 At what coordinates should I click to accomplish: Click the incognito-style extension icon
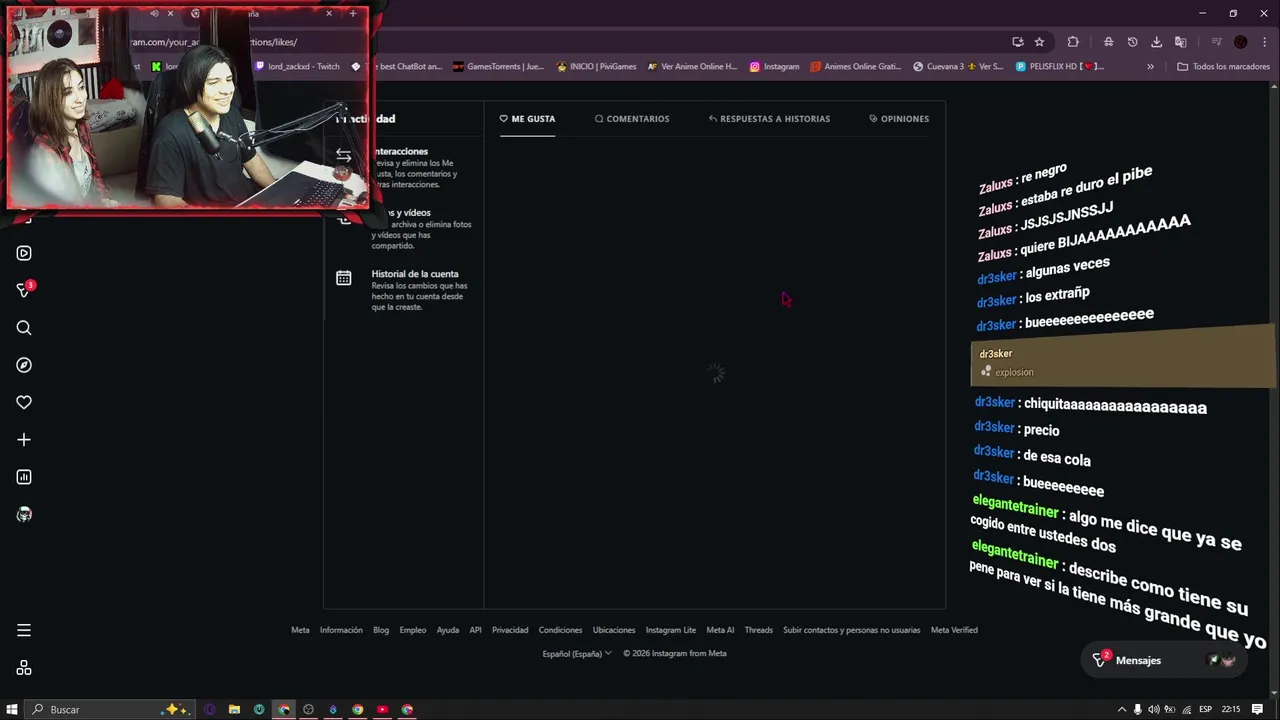[x=1108, y=42]
